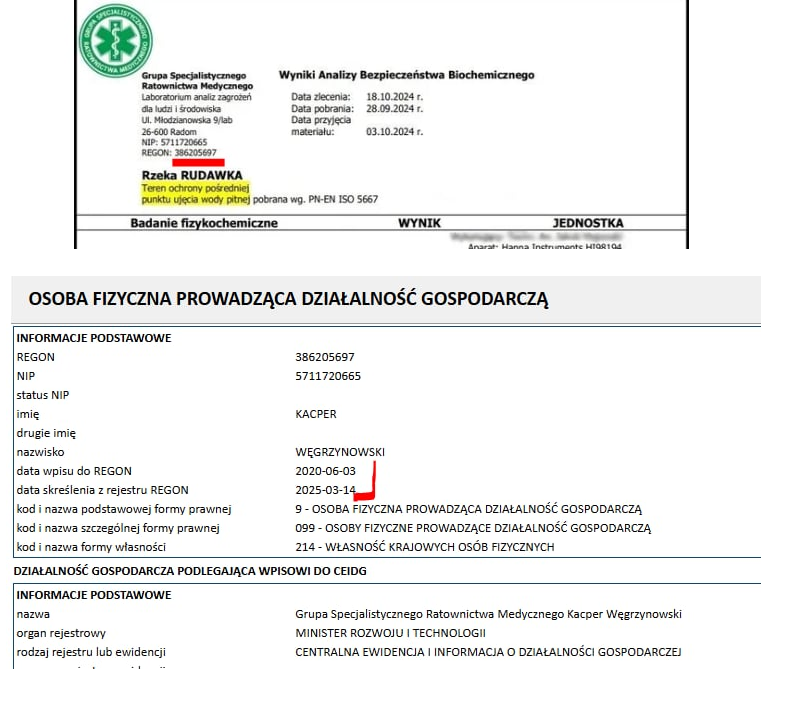The width and height of the screenshot is (808, 704).
Task: Click the red underline beneath the letterhead REGON
Action: tap(198, 162)
